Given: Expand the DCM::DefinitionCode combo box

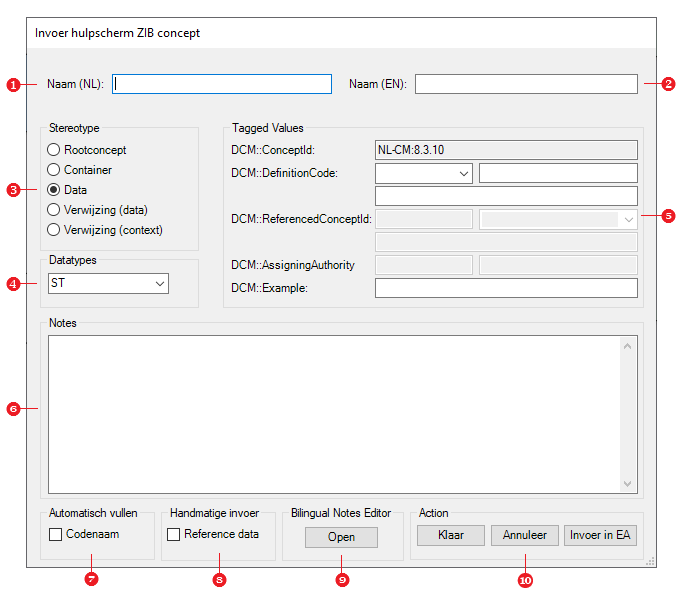Looking at the screenshot, I should pos(423,173).
